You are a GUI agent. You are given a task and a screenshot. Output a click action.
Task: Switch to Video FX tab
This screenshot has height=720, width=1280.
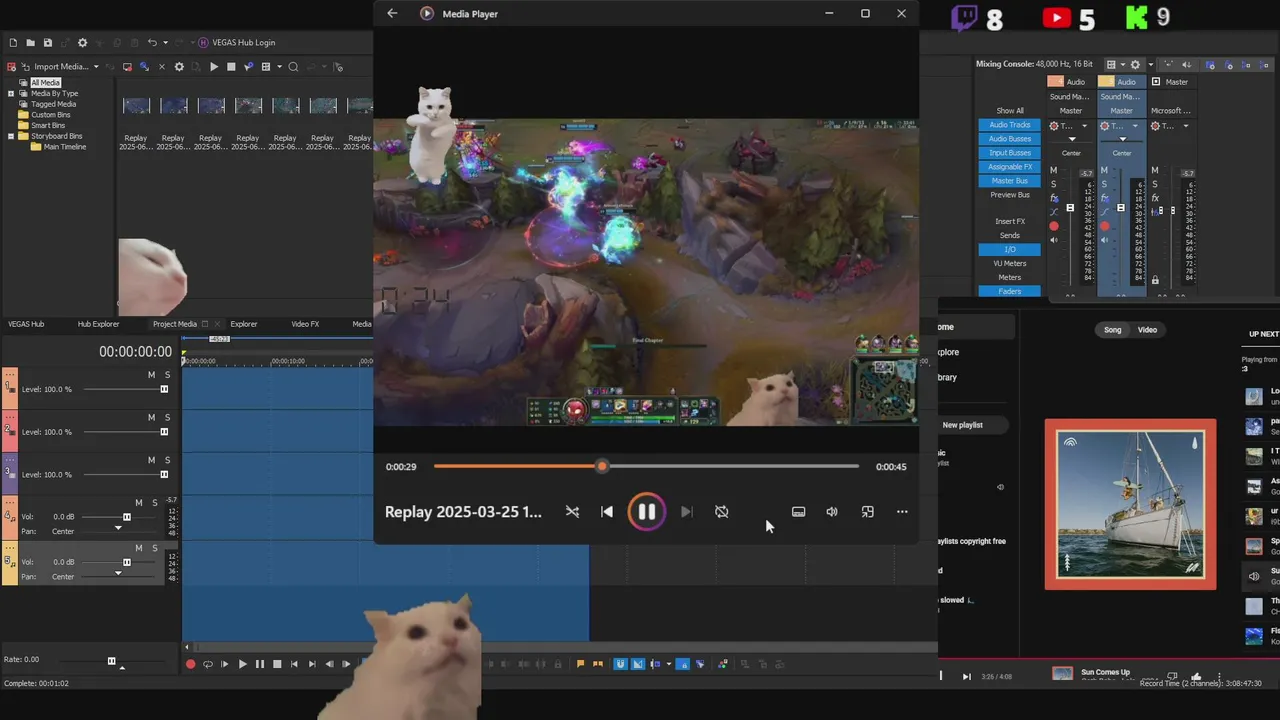305,324
